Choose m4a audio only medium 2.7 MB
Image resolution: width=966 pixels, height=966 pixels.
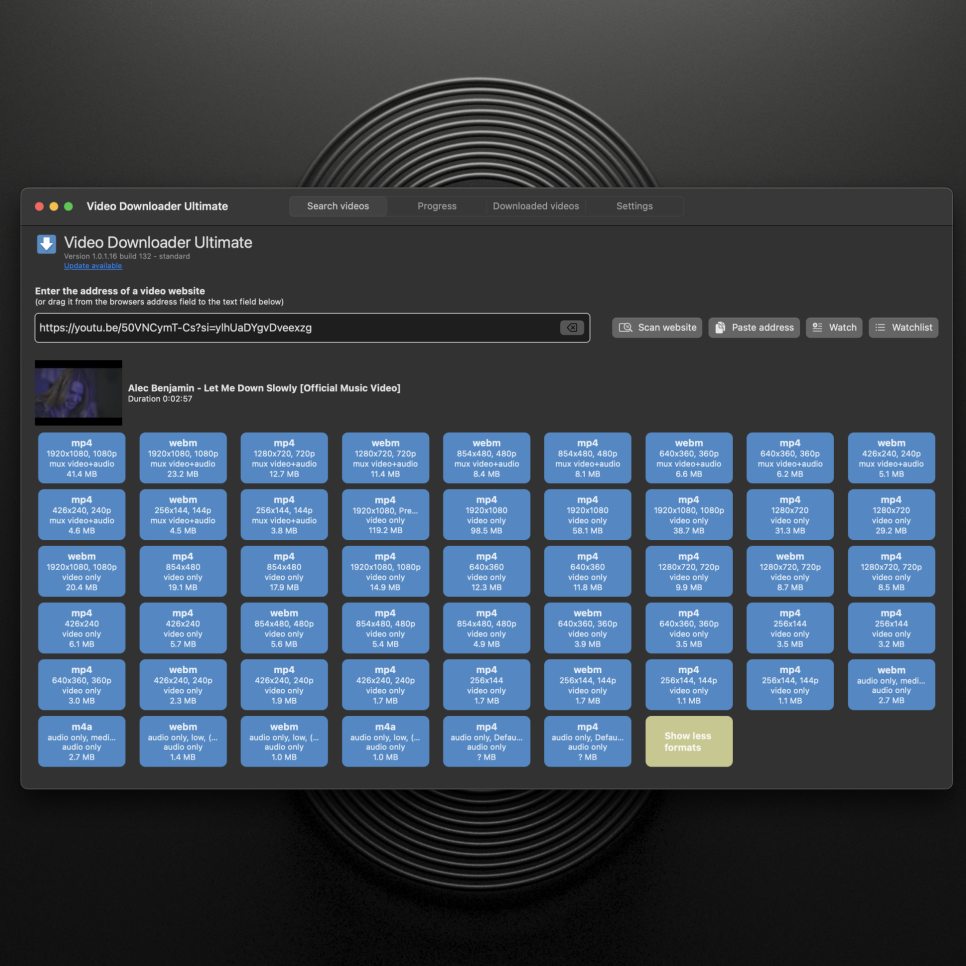point(82,742)
